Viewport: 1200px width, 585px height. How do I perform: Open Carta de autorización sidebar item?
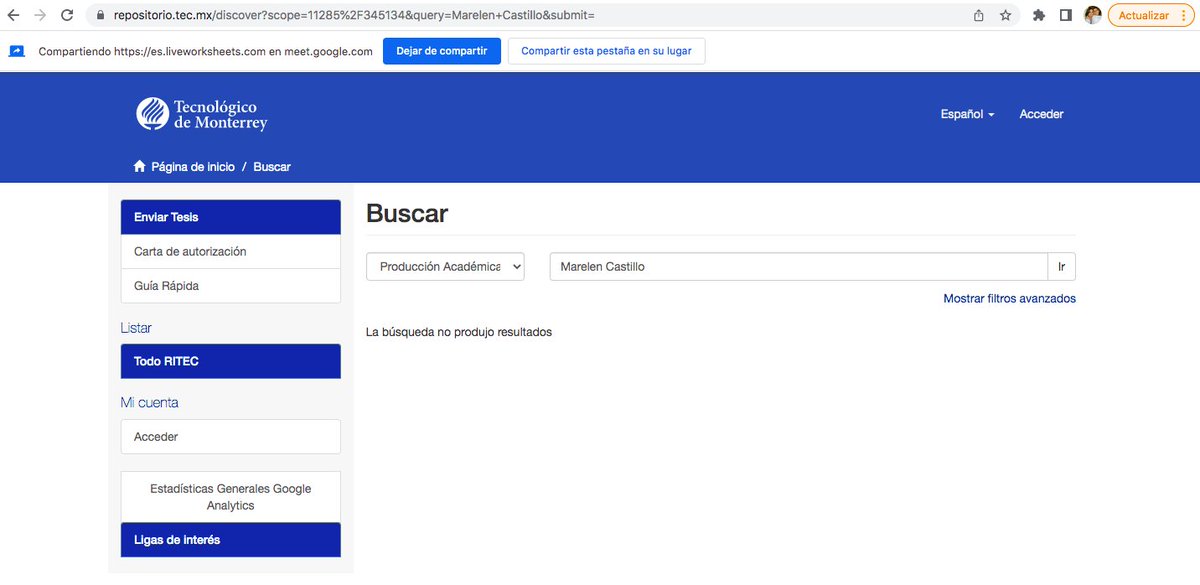click(231, 252)
